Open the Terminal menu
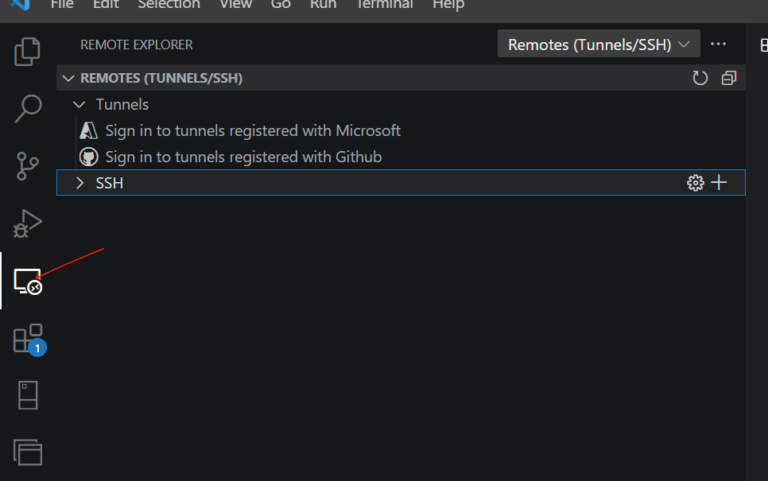Viewport: 768px width, 481px height. (x=385, y=5)
